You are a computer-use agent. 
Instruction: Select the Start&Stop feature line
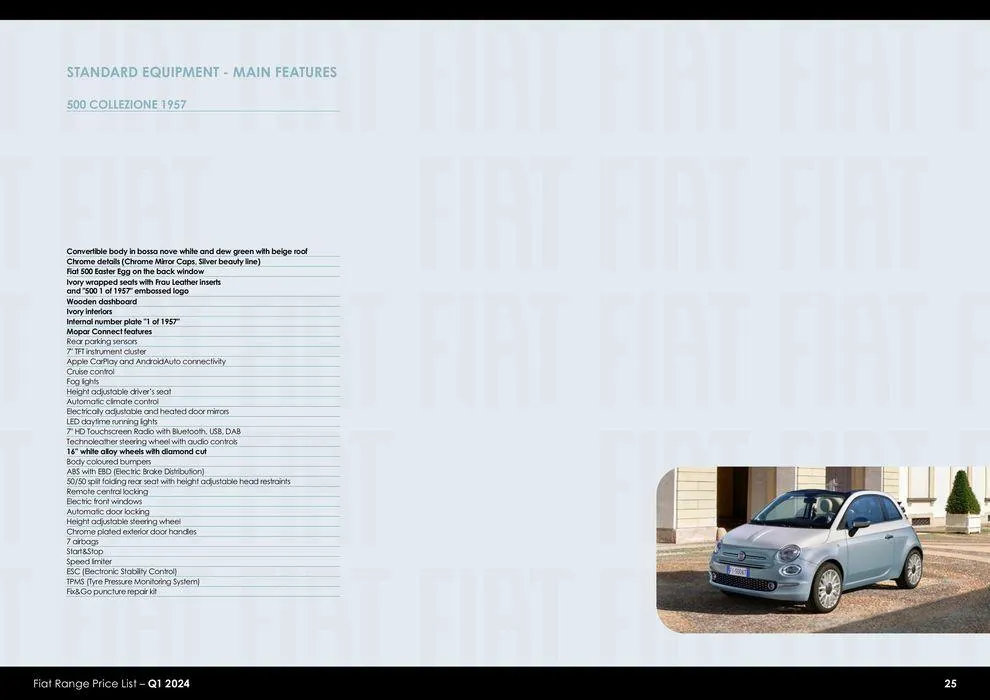[x=86, y=550]
